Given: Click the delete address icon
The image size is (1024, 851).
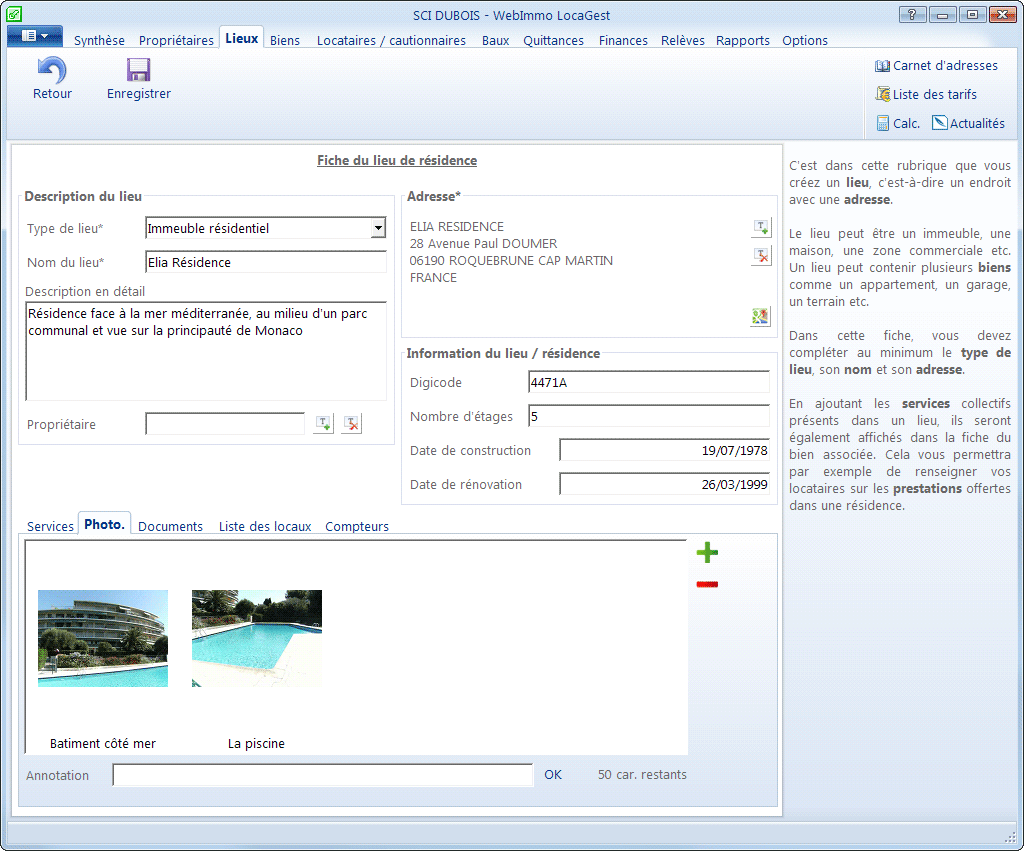Looking at the screenshot, I should pyautogui.click(x=761, y=256).
